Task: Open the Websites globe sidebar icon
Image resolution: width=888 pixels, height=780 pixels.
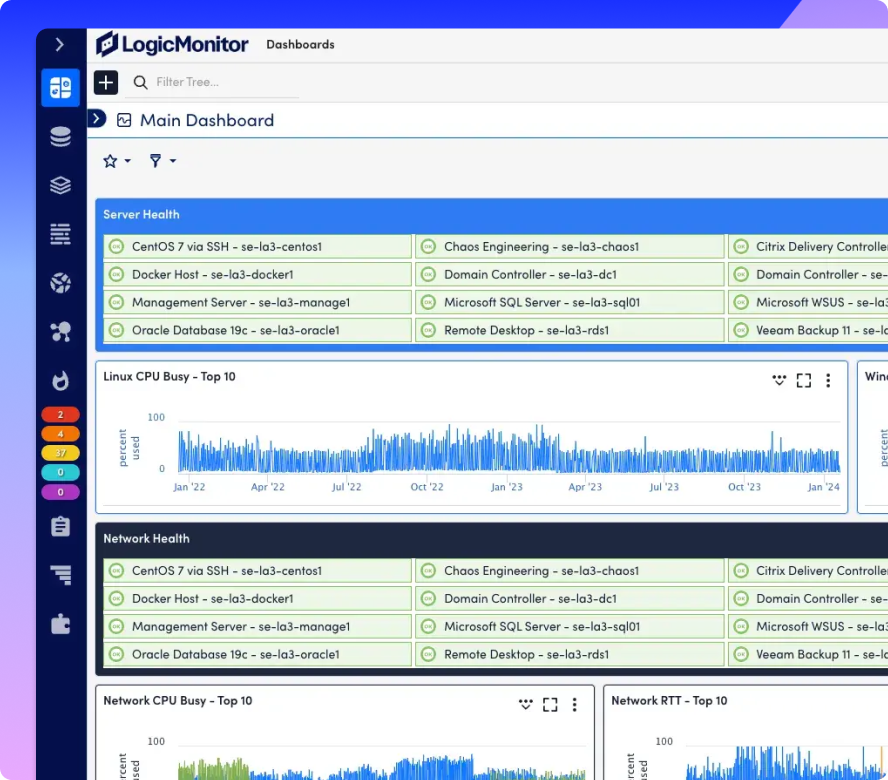Action: pyautogui.click(x=61, y=283)
